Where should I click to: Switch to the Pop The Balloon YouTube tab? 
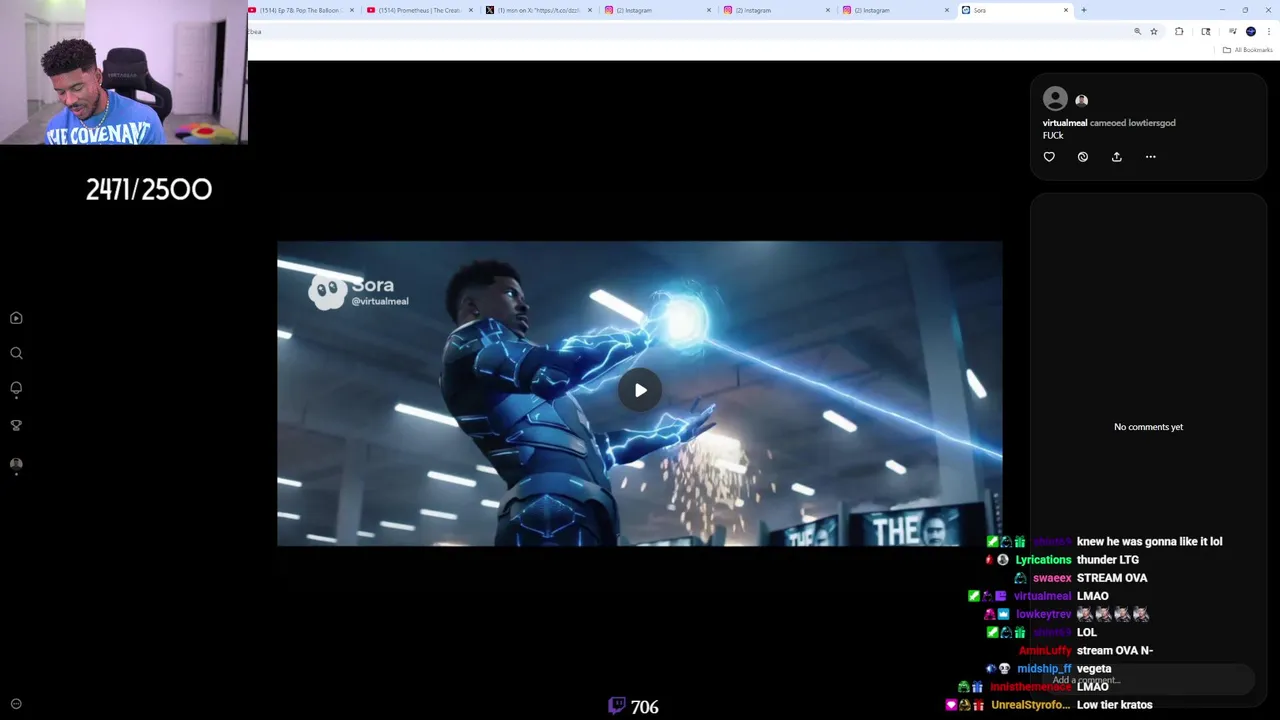pos(302,10)
